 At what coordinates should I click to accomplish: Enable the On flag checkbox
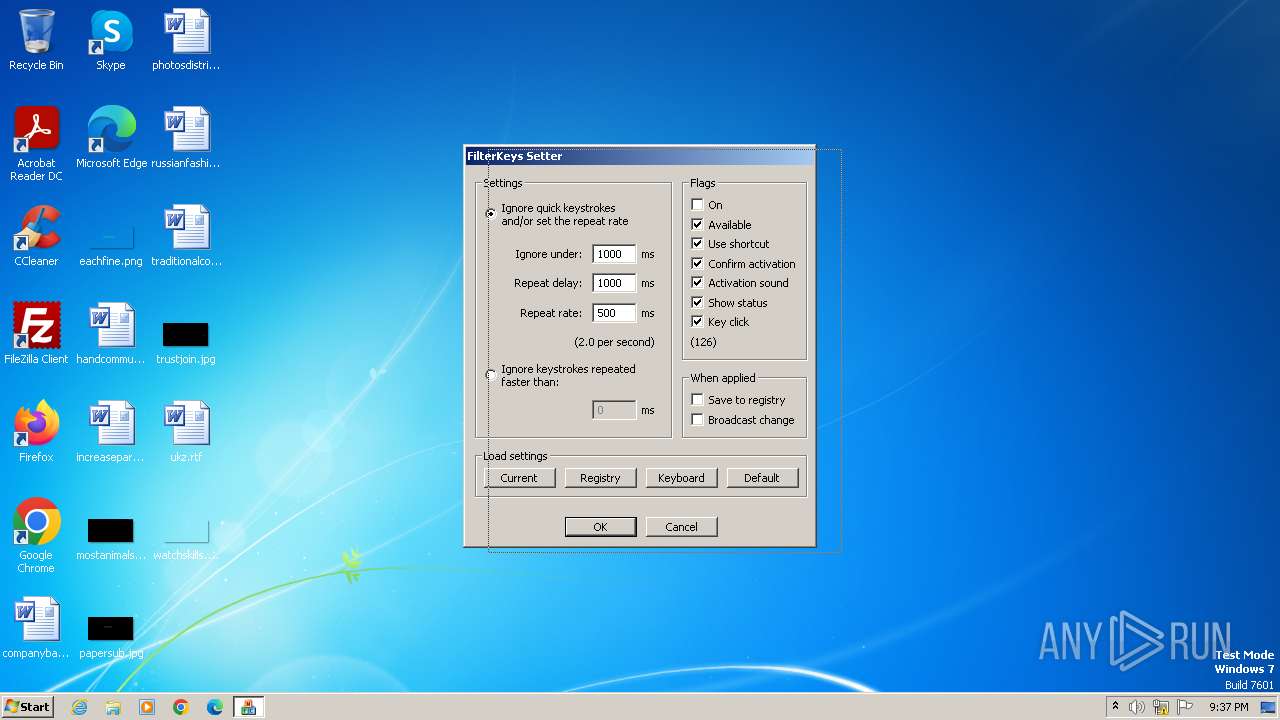pos(698,205)
